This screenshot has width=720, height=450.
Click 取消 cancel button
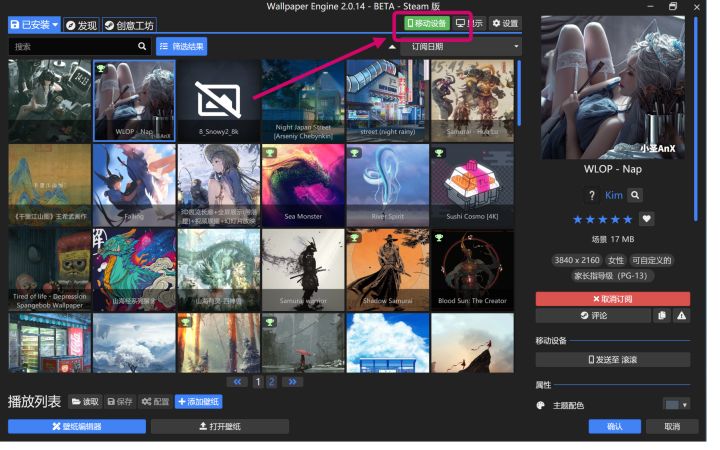[672, 427]
